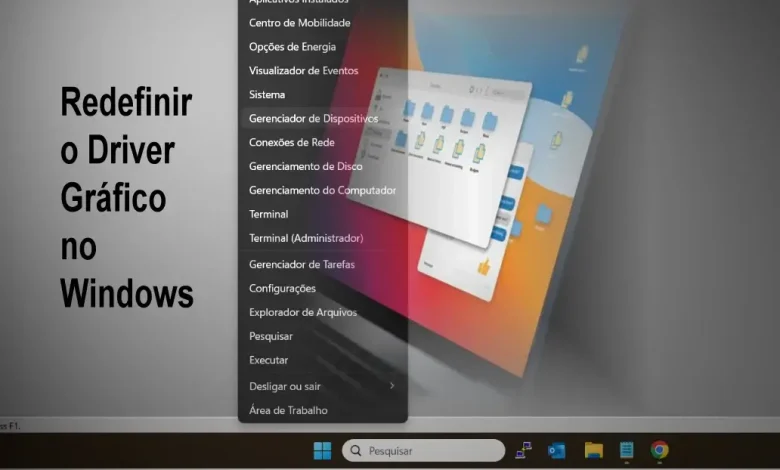The width and height of the screenshot is (780, 470).
Task: Choose Pesquisar in the context menu
Action: 323,336
